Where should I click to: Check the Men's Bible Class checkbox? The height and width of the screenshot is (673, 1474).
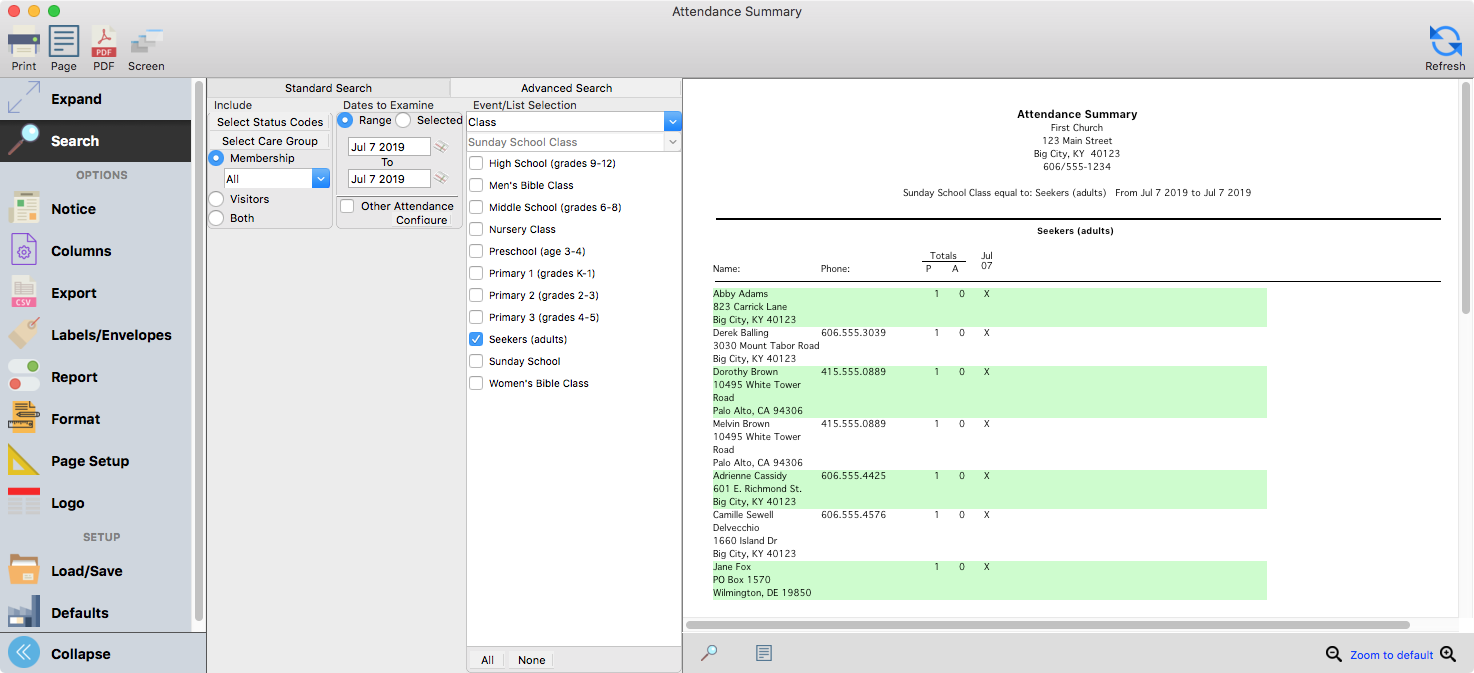[476, 186]
